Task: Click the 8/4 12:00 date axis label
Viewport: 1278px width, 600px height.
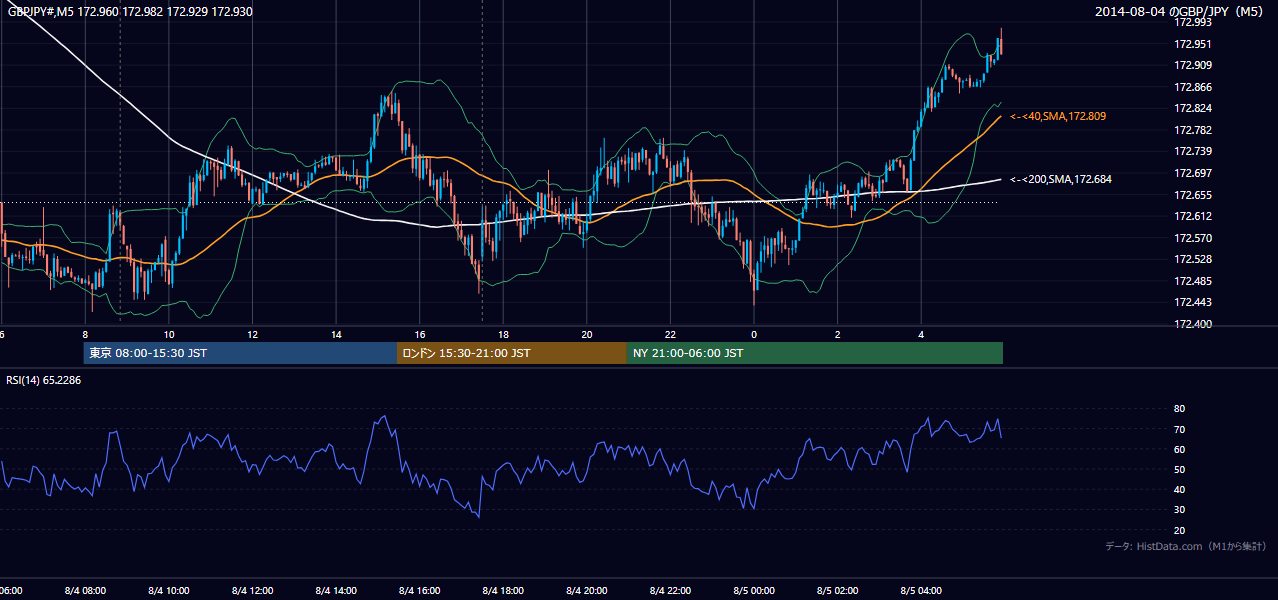Action: click(252, 590)
